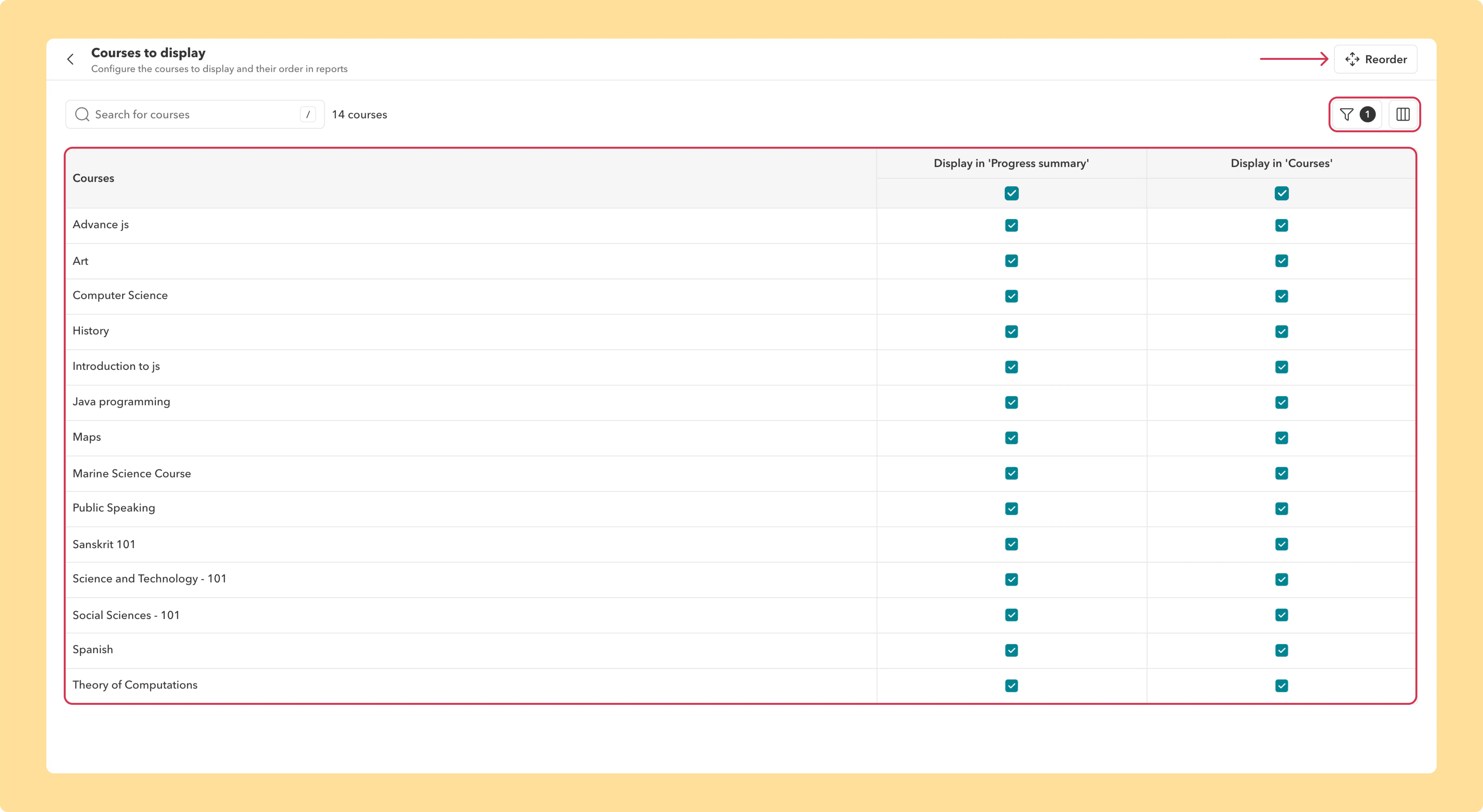Toggle select-all checkbox under Display in Courses

[x=1281, y=194]
